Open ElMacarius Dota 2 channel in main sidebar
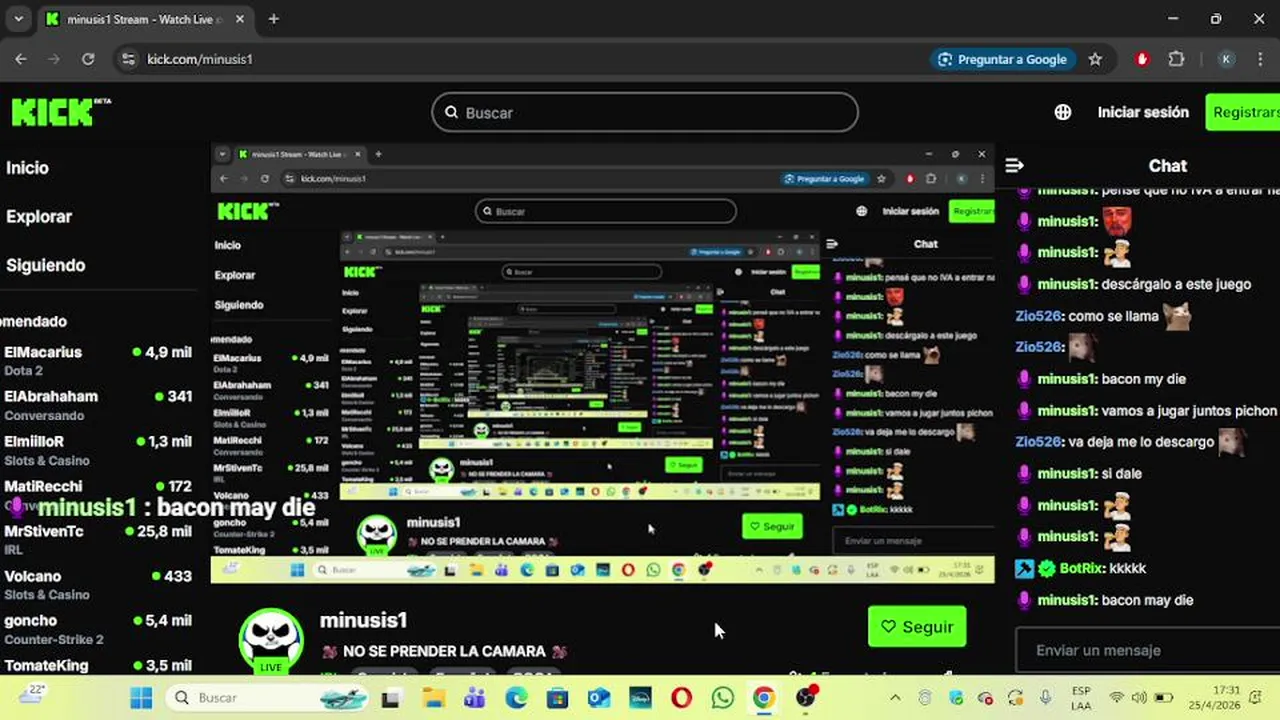1280x720 pixels. (x=98, y=360)
